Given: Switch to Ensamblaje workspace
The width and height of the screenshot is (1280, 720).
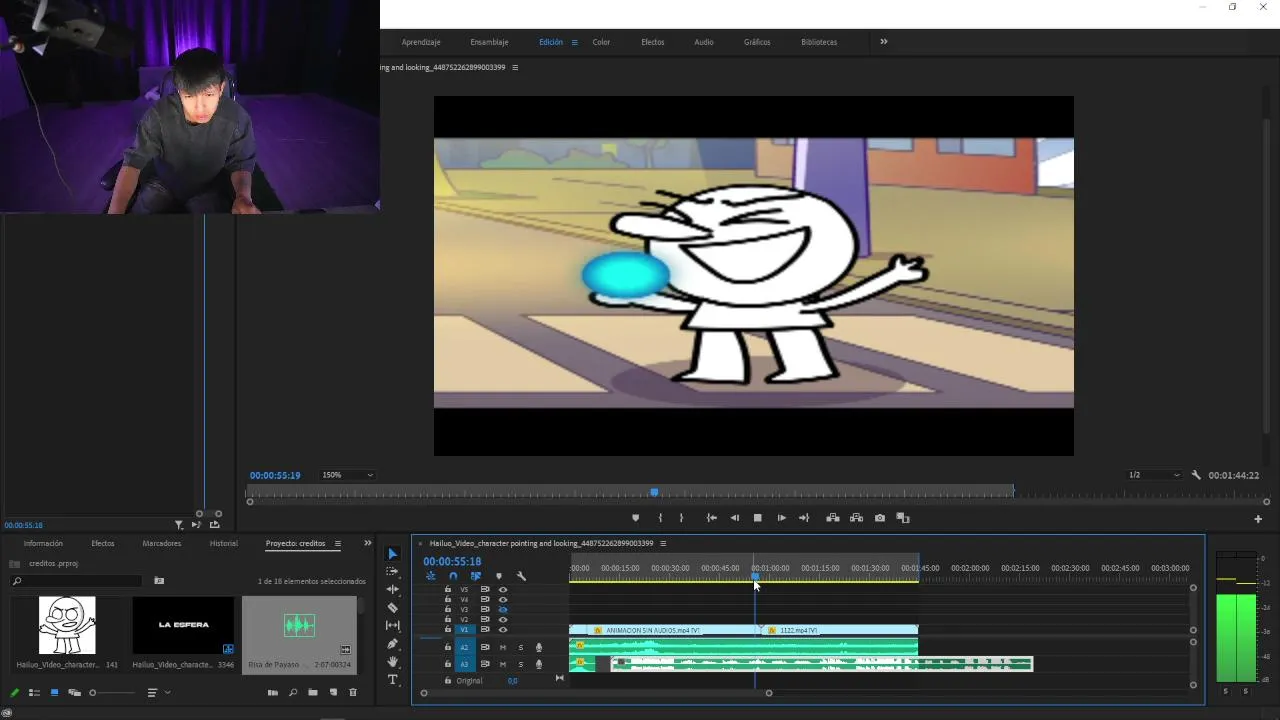Looking at the screenshot, I should click(x=489, y=42).
